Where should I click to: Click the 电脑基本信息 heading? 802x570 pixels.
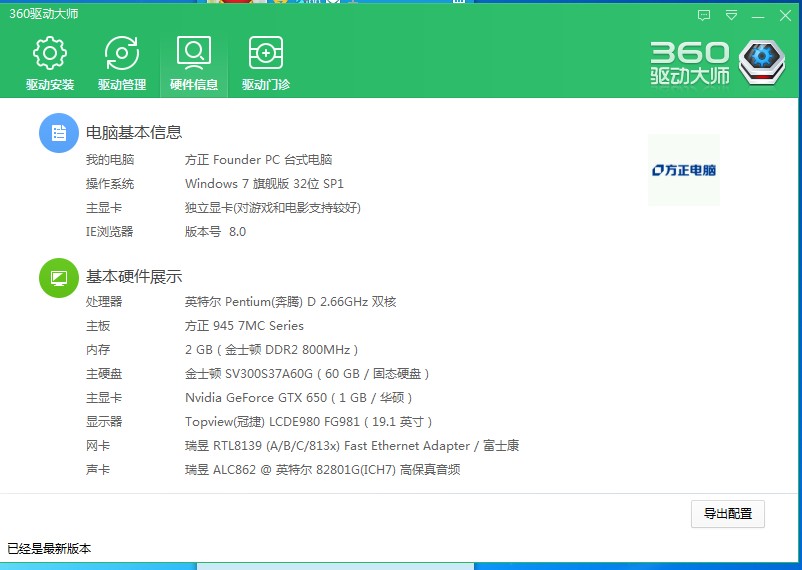pyautogui.click(x=134, y=133)
